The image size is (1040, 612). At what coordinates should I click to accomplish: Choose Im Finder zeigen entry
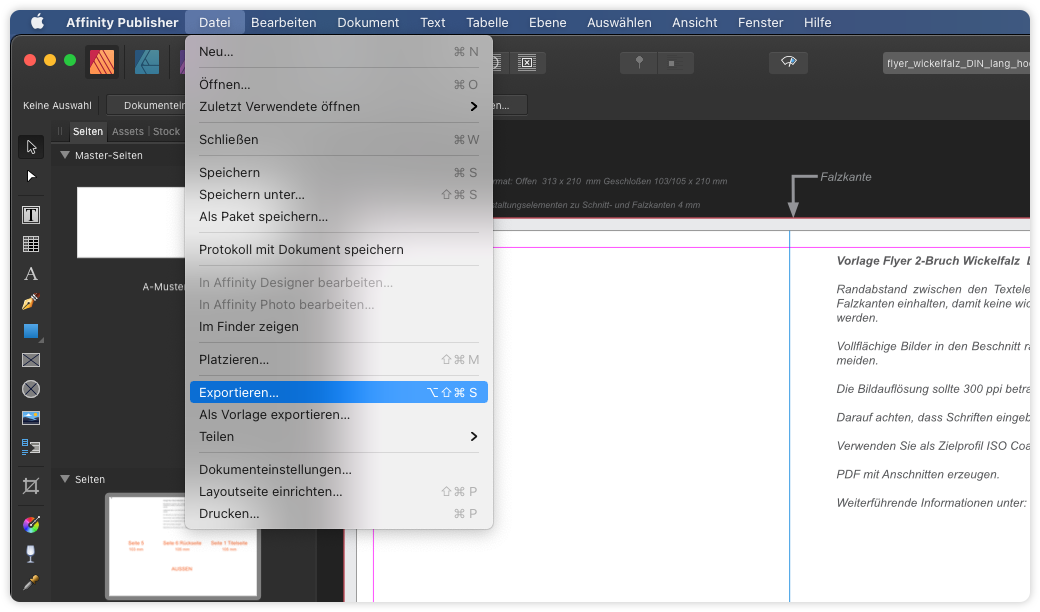[x=339, y=327]
